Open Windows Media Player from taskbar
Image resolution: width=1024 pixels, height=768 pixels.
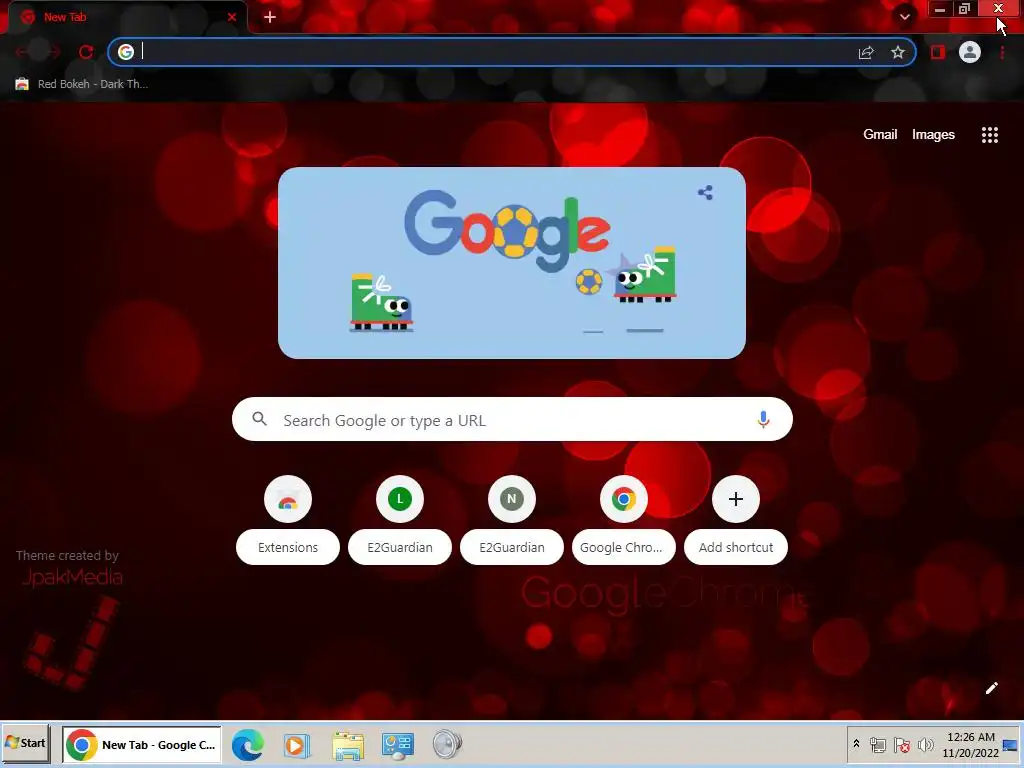pos(296,745)
